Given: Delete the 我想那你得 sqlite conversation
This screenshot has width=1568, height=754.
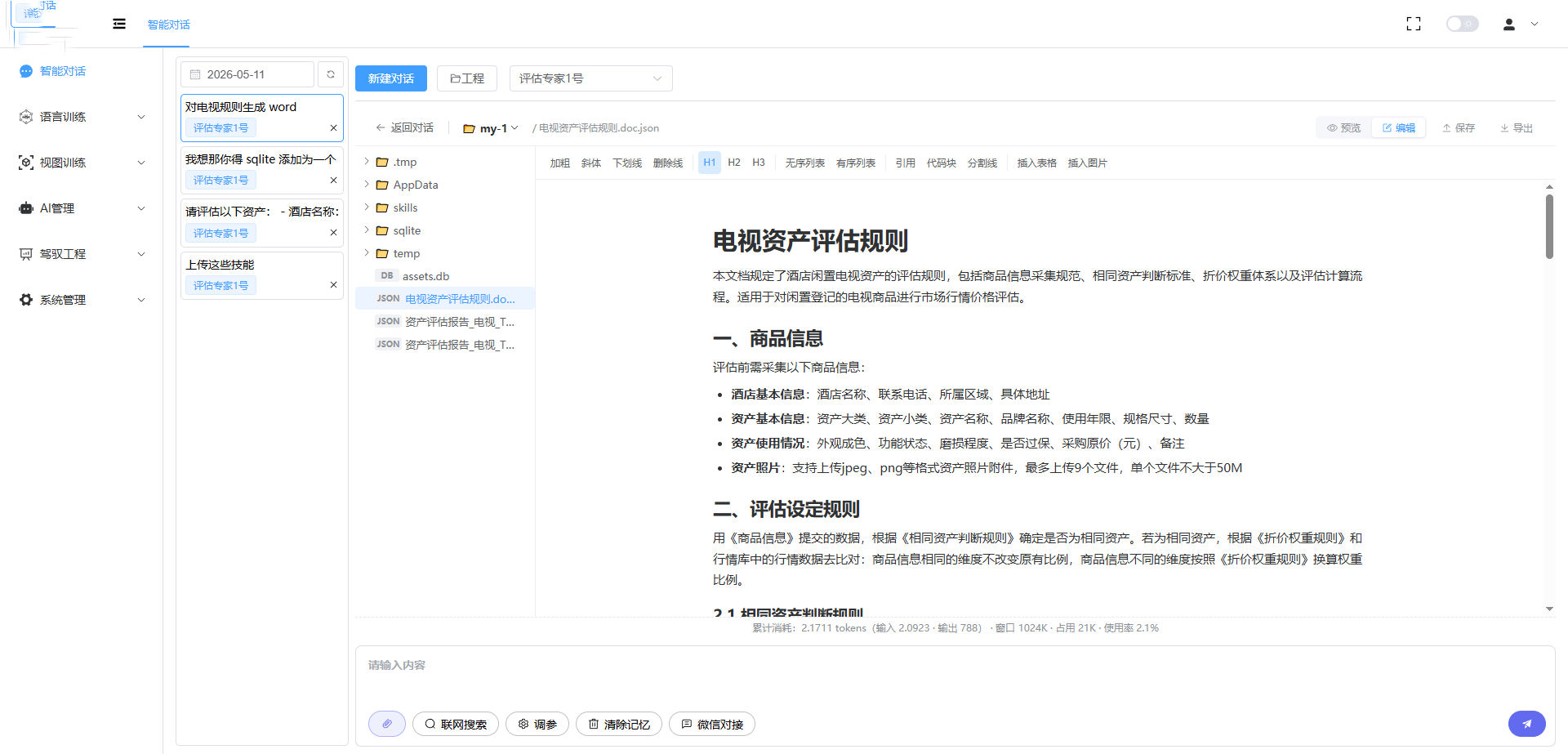Looking at the screenshot, I should pos(333,181).
